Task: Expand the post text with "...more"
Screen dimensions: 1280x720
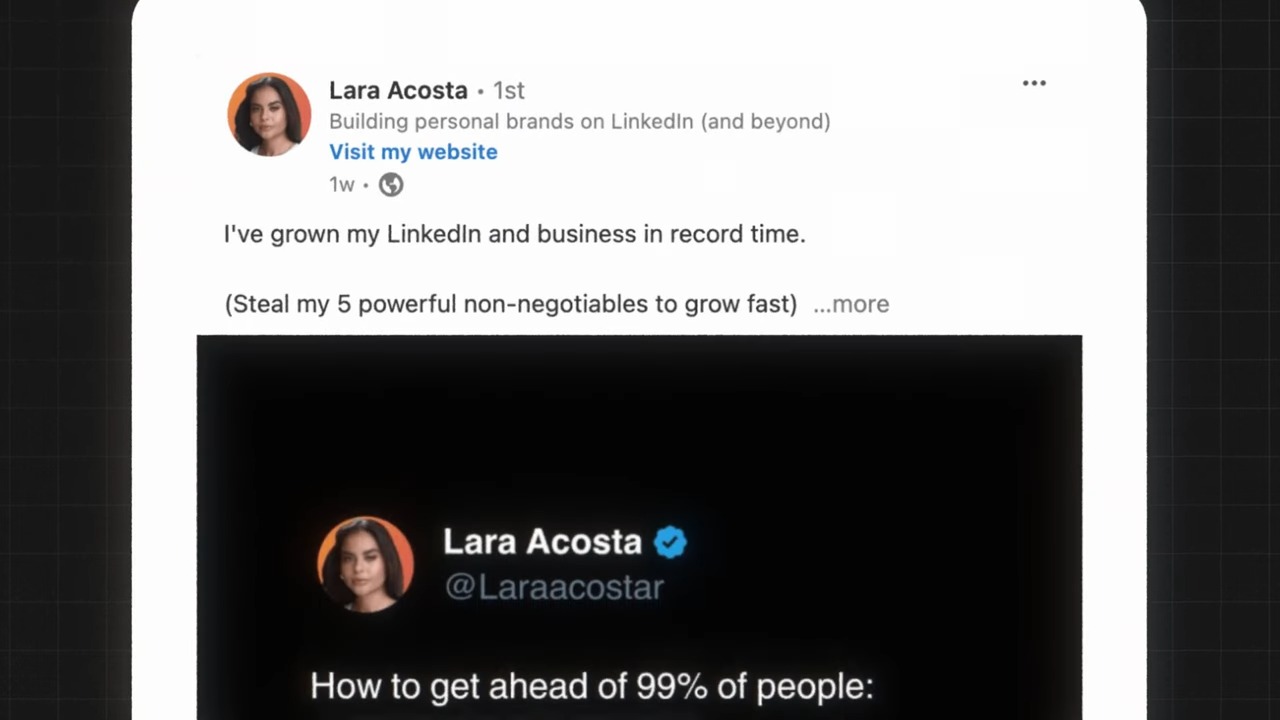Action: (x=851, y=304)
